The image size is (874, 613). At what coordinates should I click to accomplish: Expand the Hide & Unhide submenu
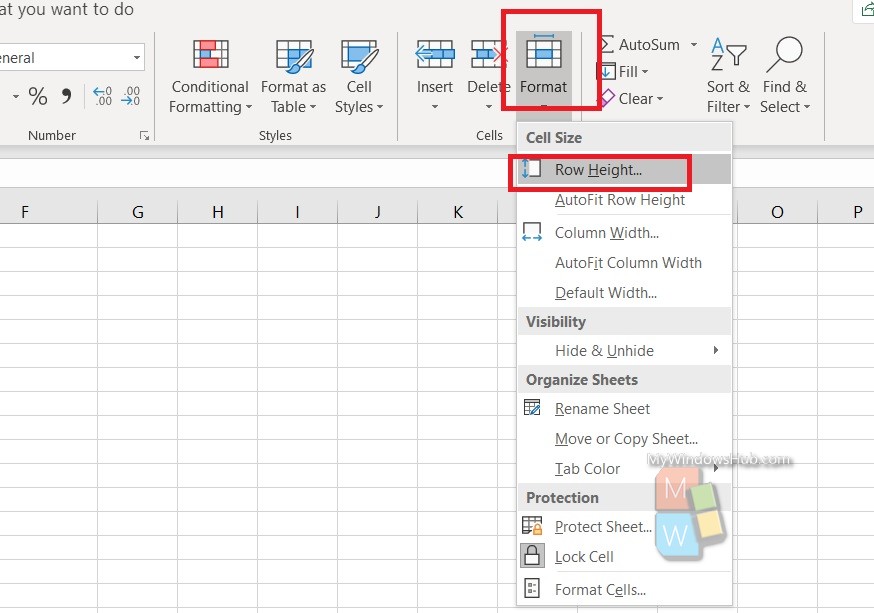(624, 351)
